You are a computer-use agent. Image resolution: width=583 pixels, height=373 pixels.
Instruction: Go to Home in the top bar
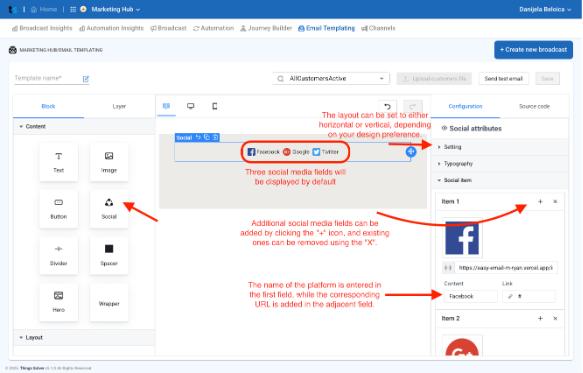point(44,9)
